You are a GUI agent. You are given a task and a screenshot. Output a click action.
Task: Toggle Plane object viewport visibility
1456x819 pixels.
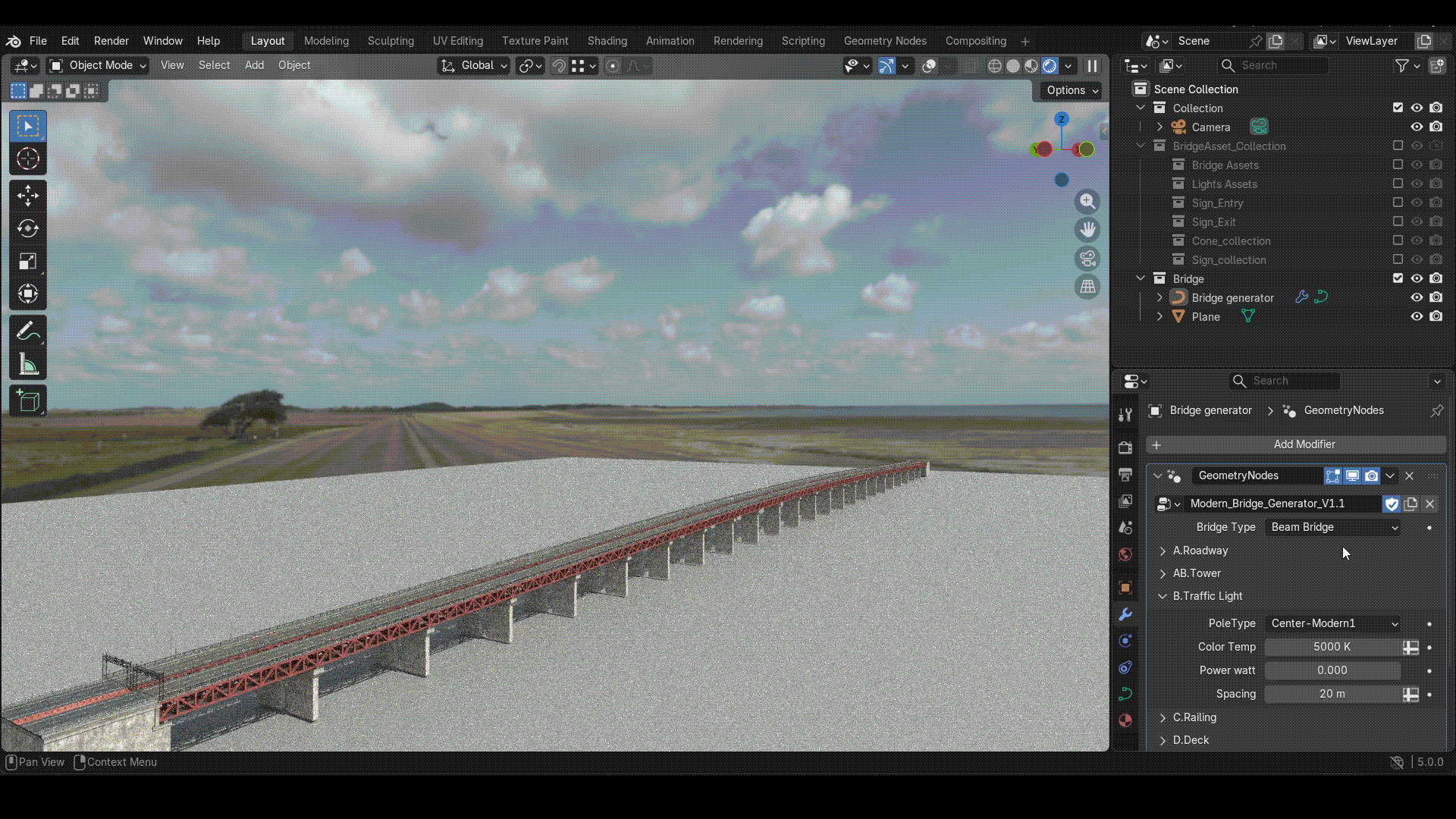point(1417,316)
